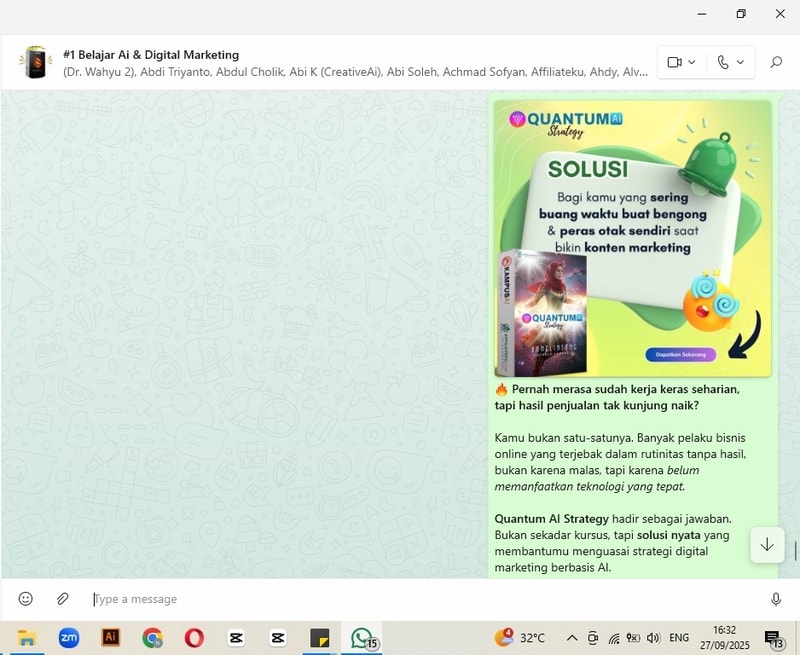Viewport: 800px width, 655px height.
Task: Open Google Chrome from taskbar
Action: pyautogui.click(x=153, y=638)
